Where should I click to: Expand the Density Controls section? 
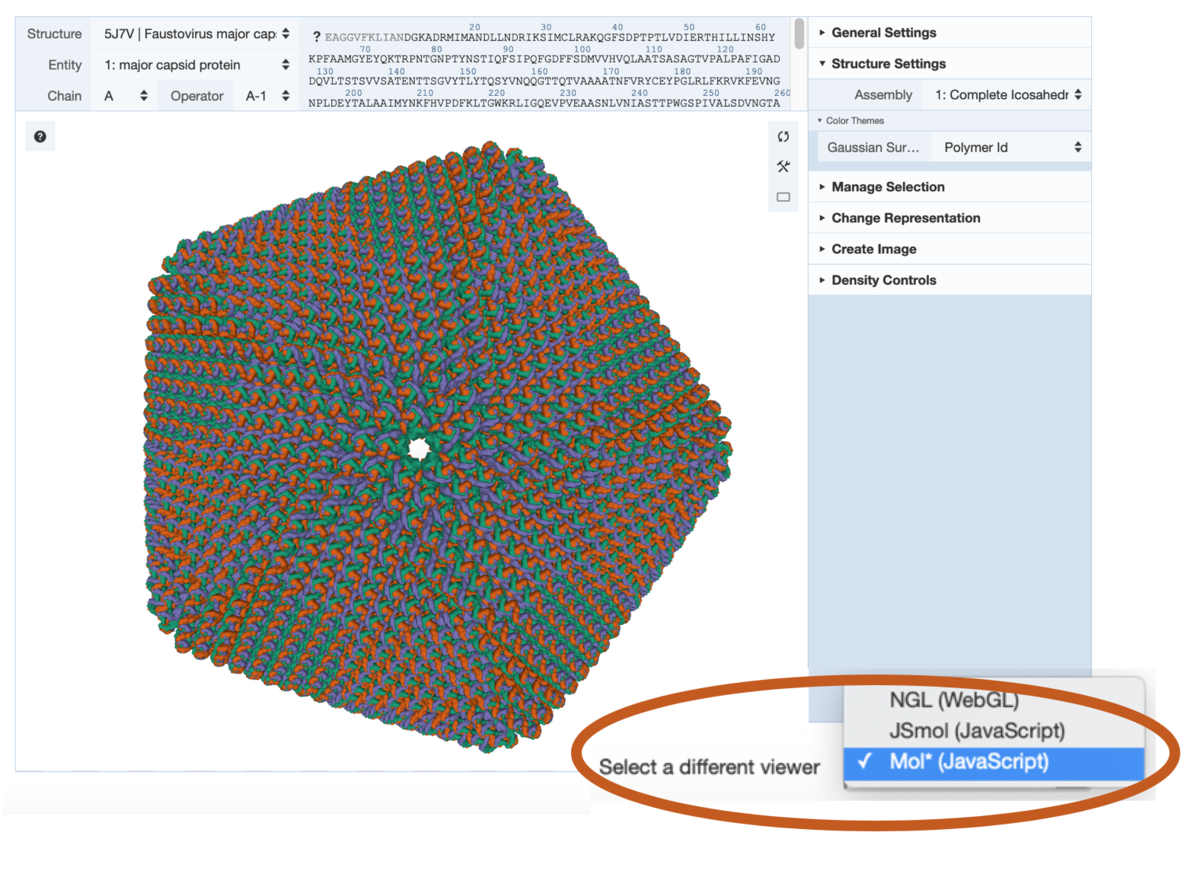[x=883, y=280]
